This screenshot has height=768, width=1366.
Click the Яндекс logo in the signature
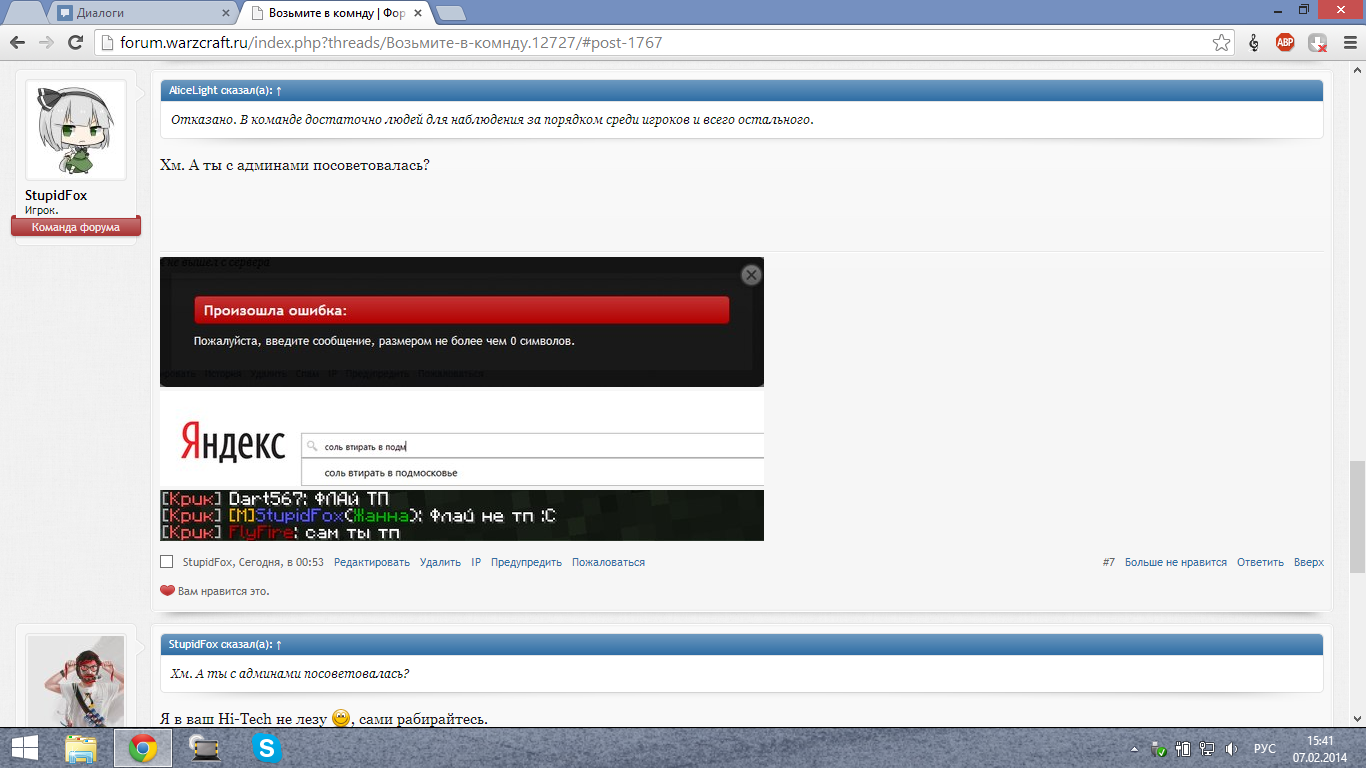click(x=233, y=441)
